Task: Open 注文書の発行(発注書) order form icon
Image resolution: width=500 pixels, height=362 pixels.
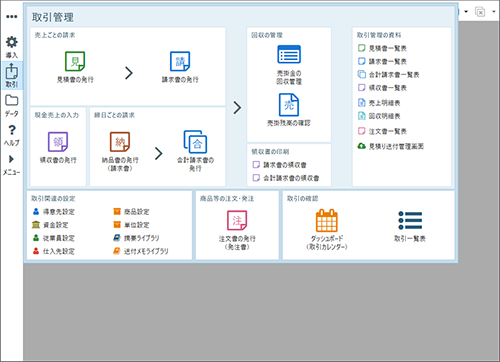Action: pyautogui.click(x=237, y=220)
